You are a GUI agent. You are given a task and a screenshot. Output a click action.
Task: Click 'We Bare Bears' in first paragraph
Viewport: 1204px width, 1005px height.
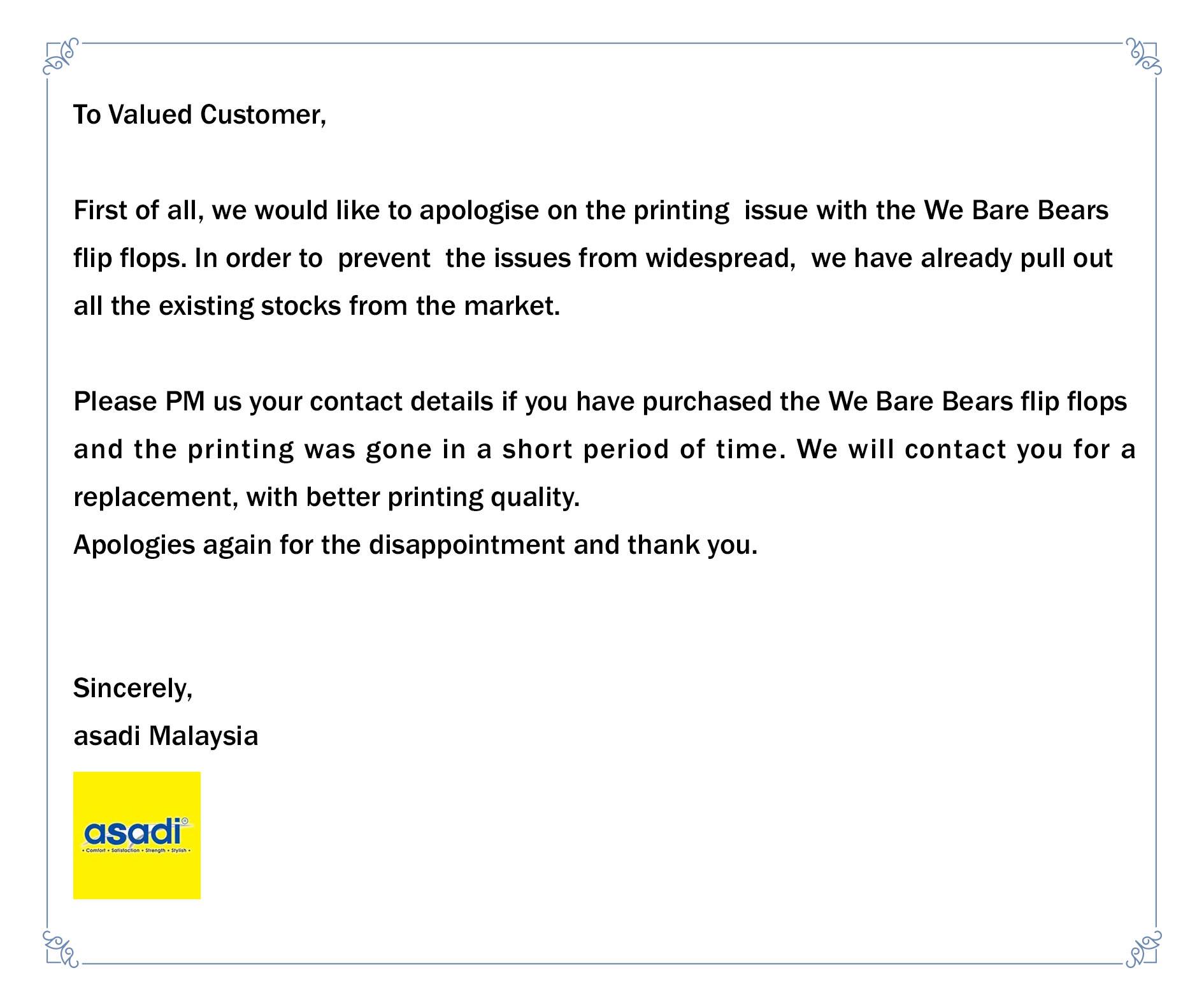1017,210
